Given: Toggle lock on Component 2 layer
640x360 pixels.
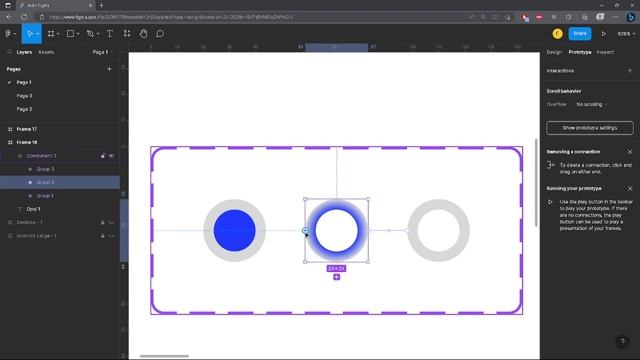Looking at the screenshot, I should coord(103,156).
